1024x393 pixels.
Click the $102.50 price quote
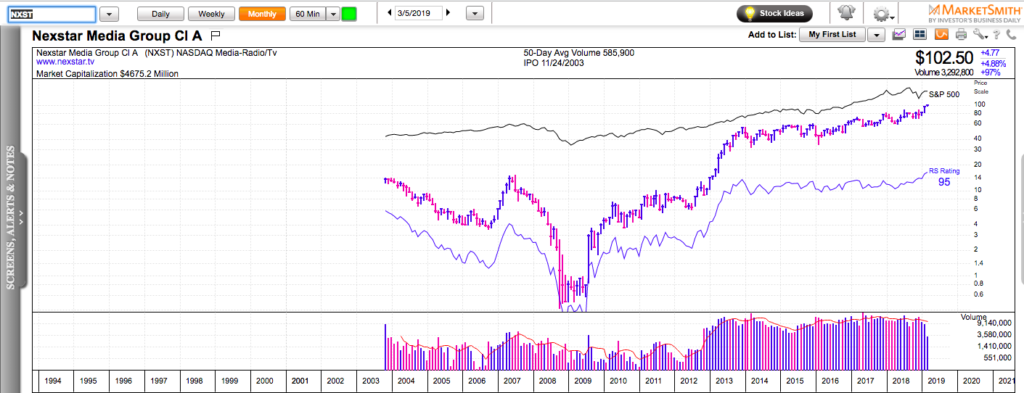(943, 57)
